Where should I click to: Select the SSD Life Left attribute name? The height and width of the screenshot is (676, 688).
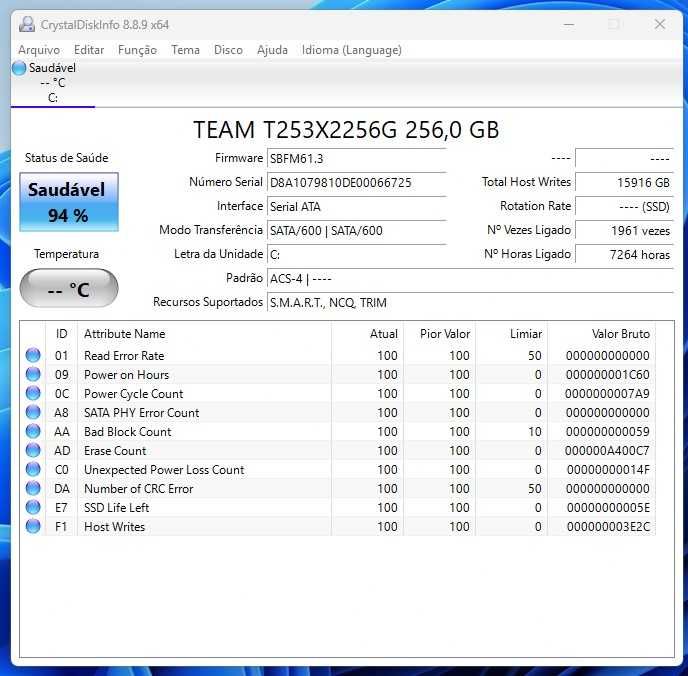pos(116,508)
